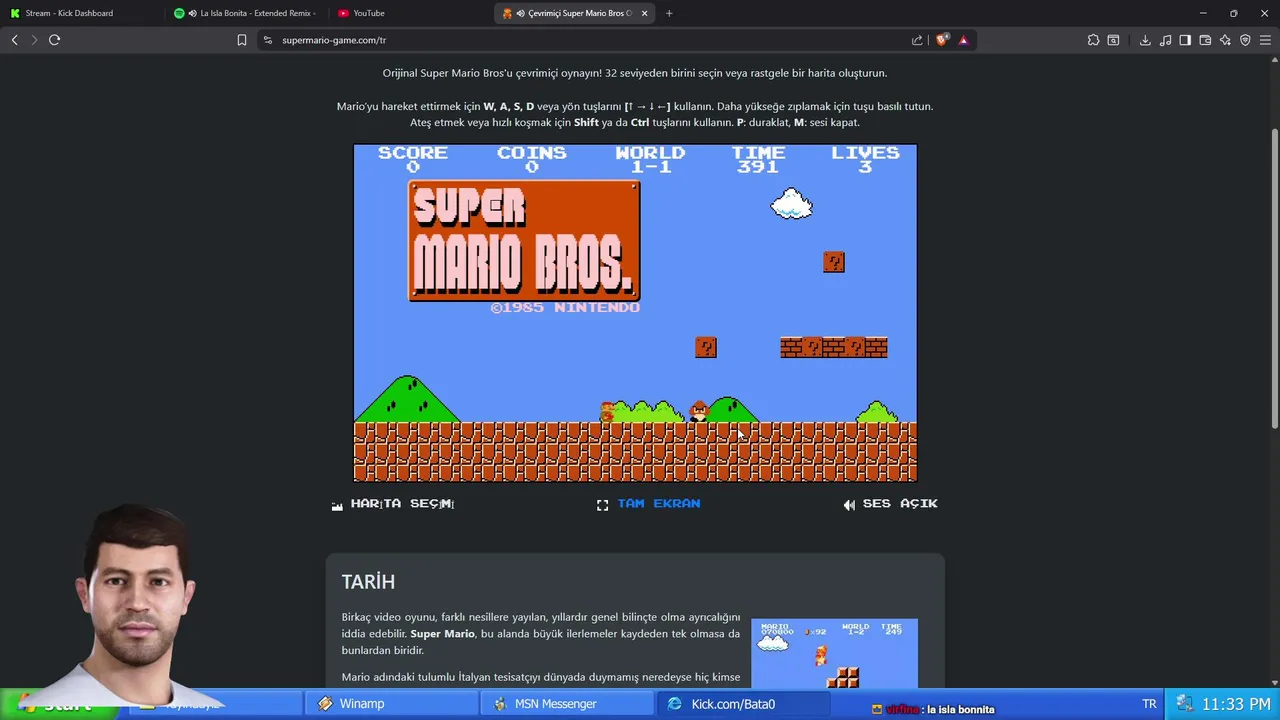The image size is (1280, 720).
Task: Click the SCORE label in game
Action: coord(413,153)
